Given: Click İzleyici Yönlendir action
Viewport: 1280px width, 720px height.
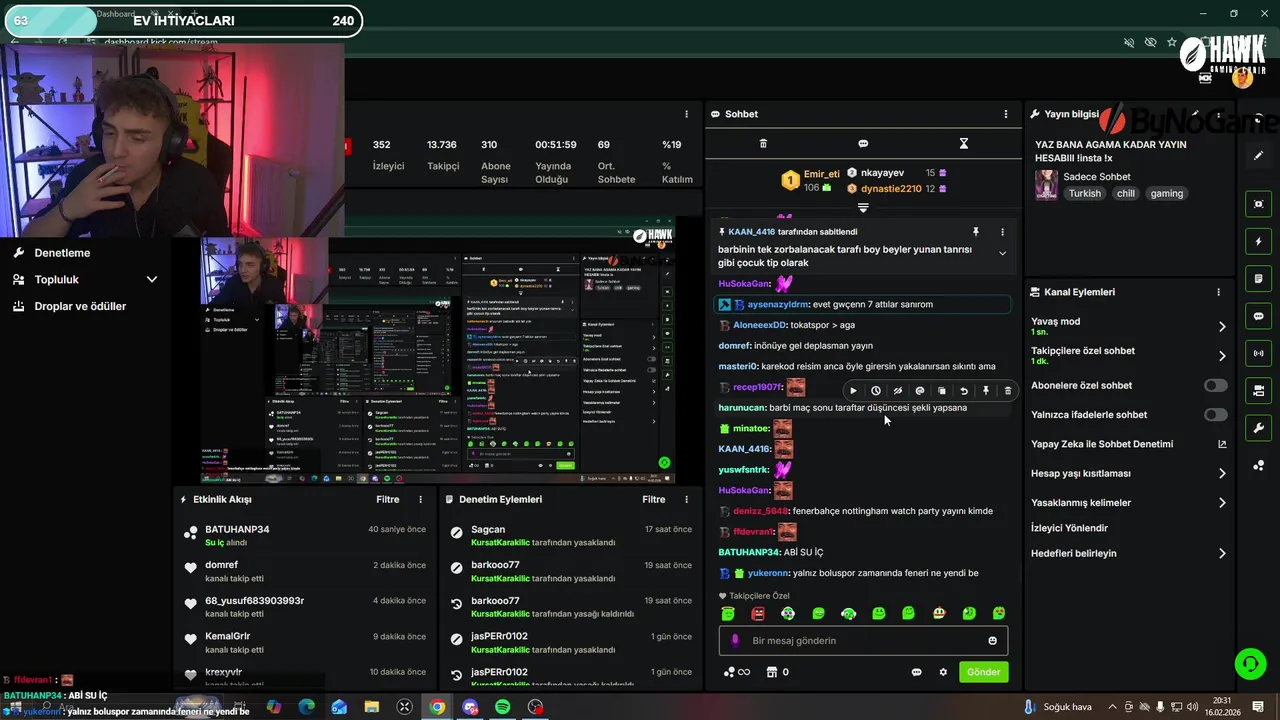Looking at the screenshot, I should click(x=1069, y=528).
